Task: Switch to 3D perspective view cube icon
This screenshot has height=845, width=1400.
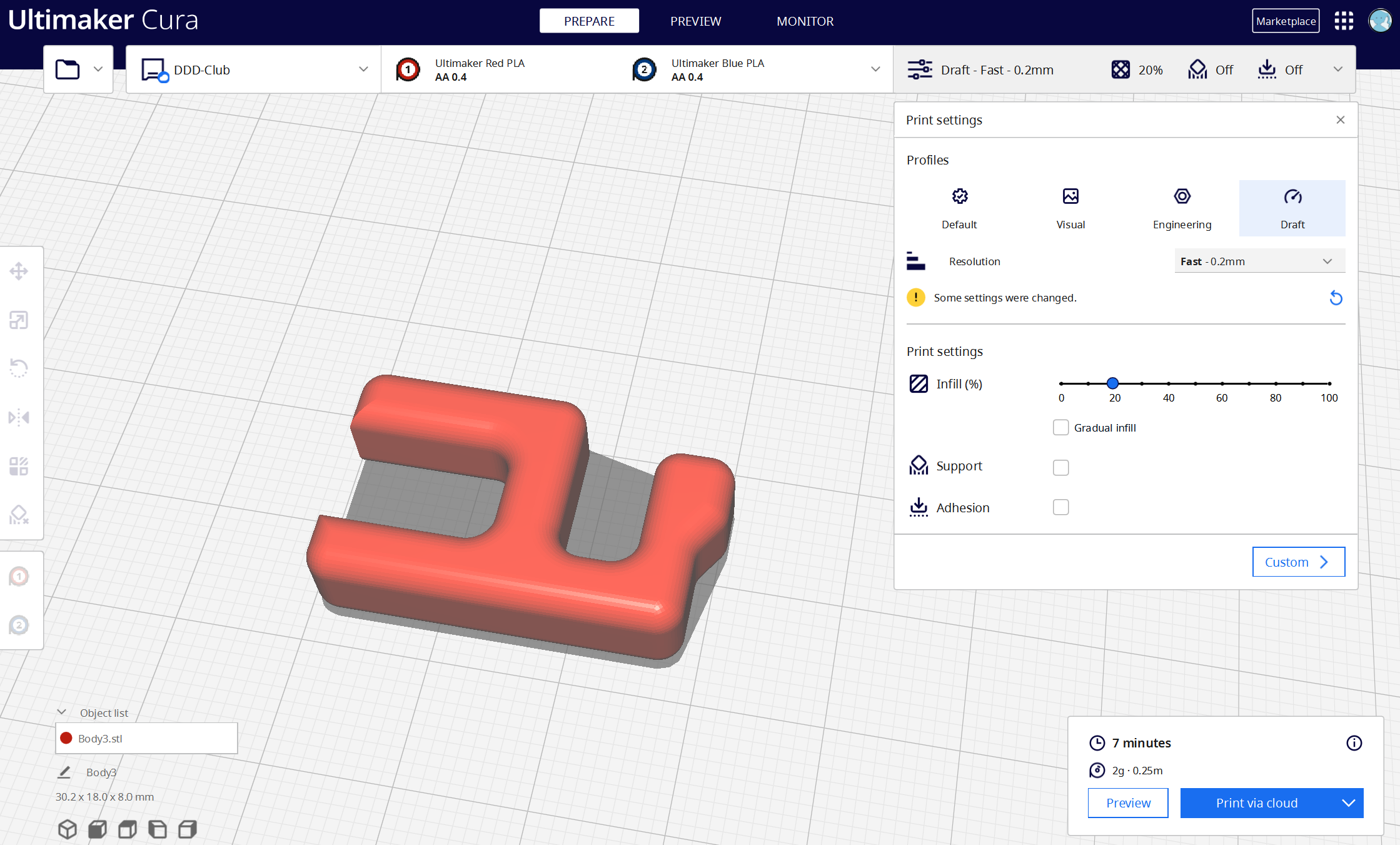Action: (x=67, y=829)
